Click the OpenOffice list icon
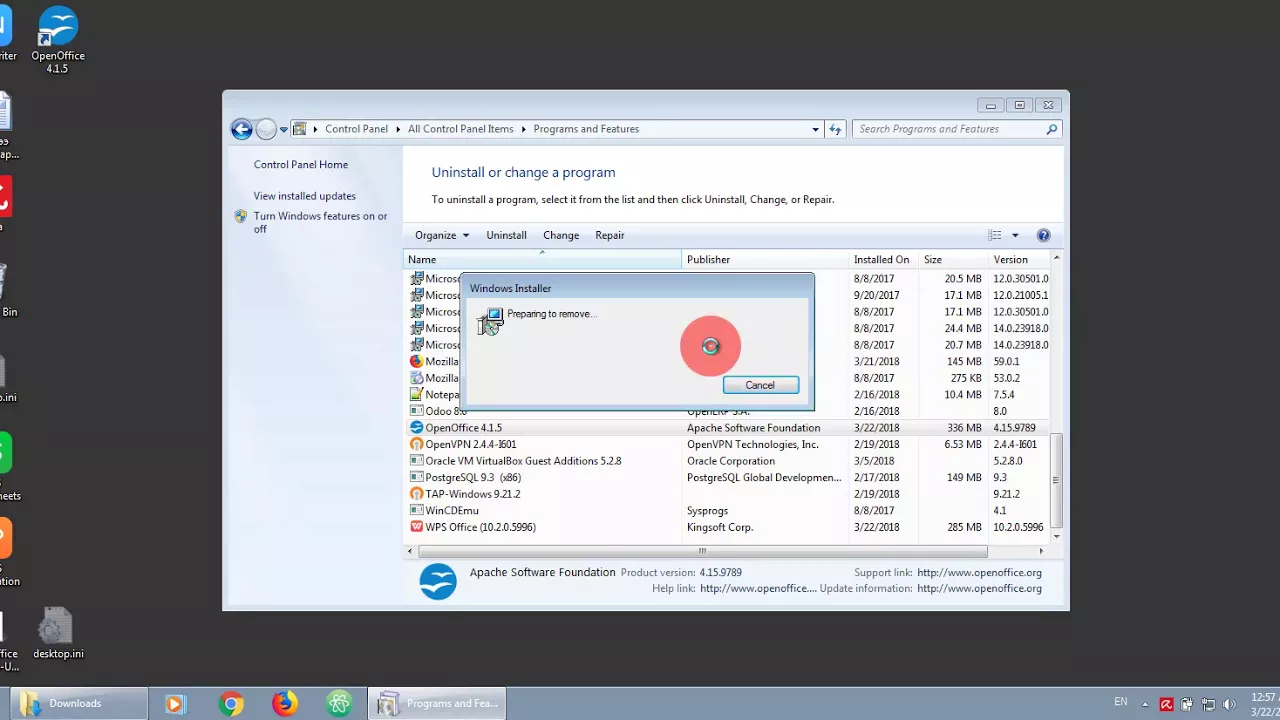This screenshot has width=1280, height=720. [417, 428]
